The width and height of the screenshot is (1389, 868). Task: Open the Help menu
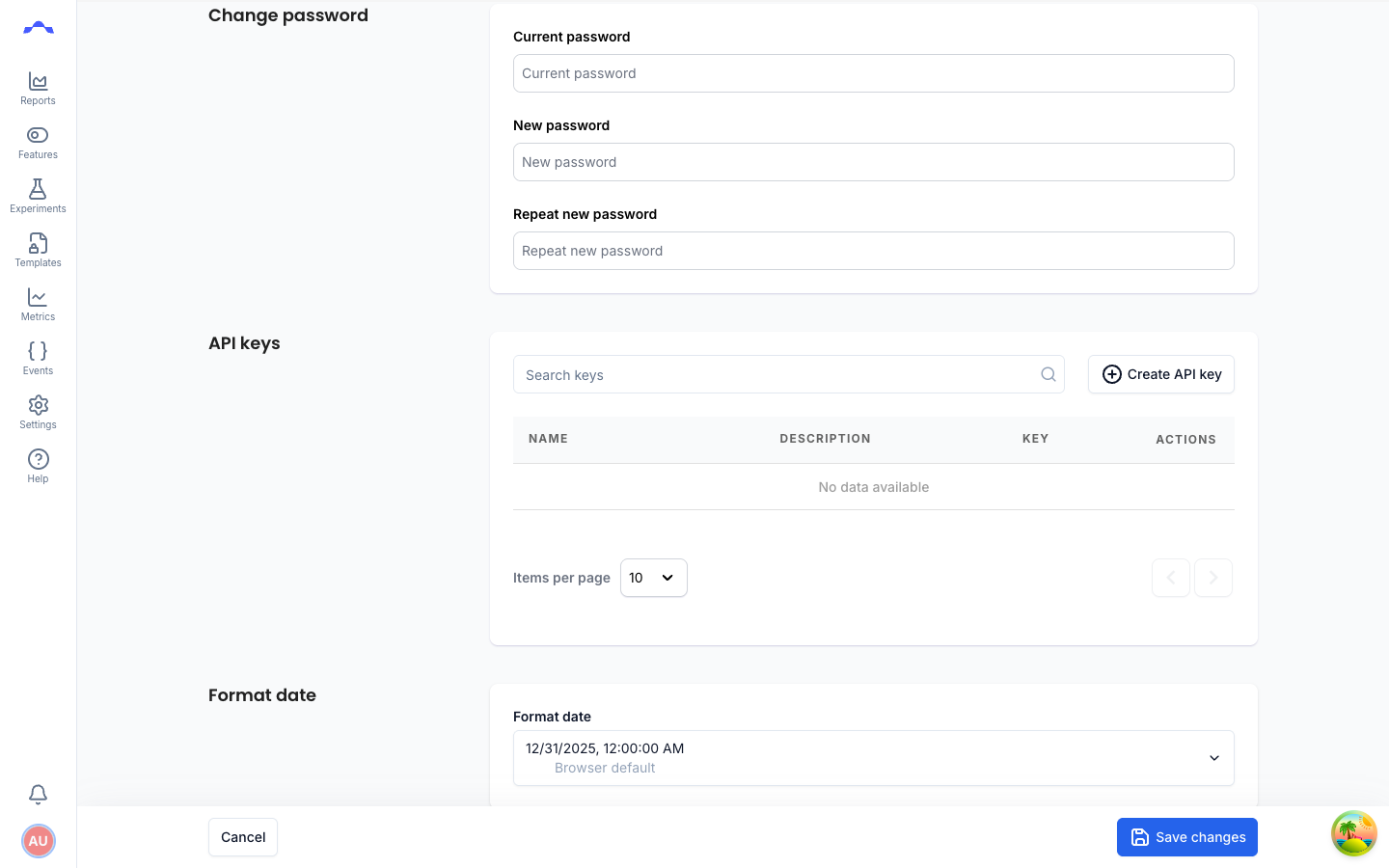[x=38, y=467]
